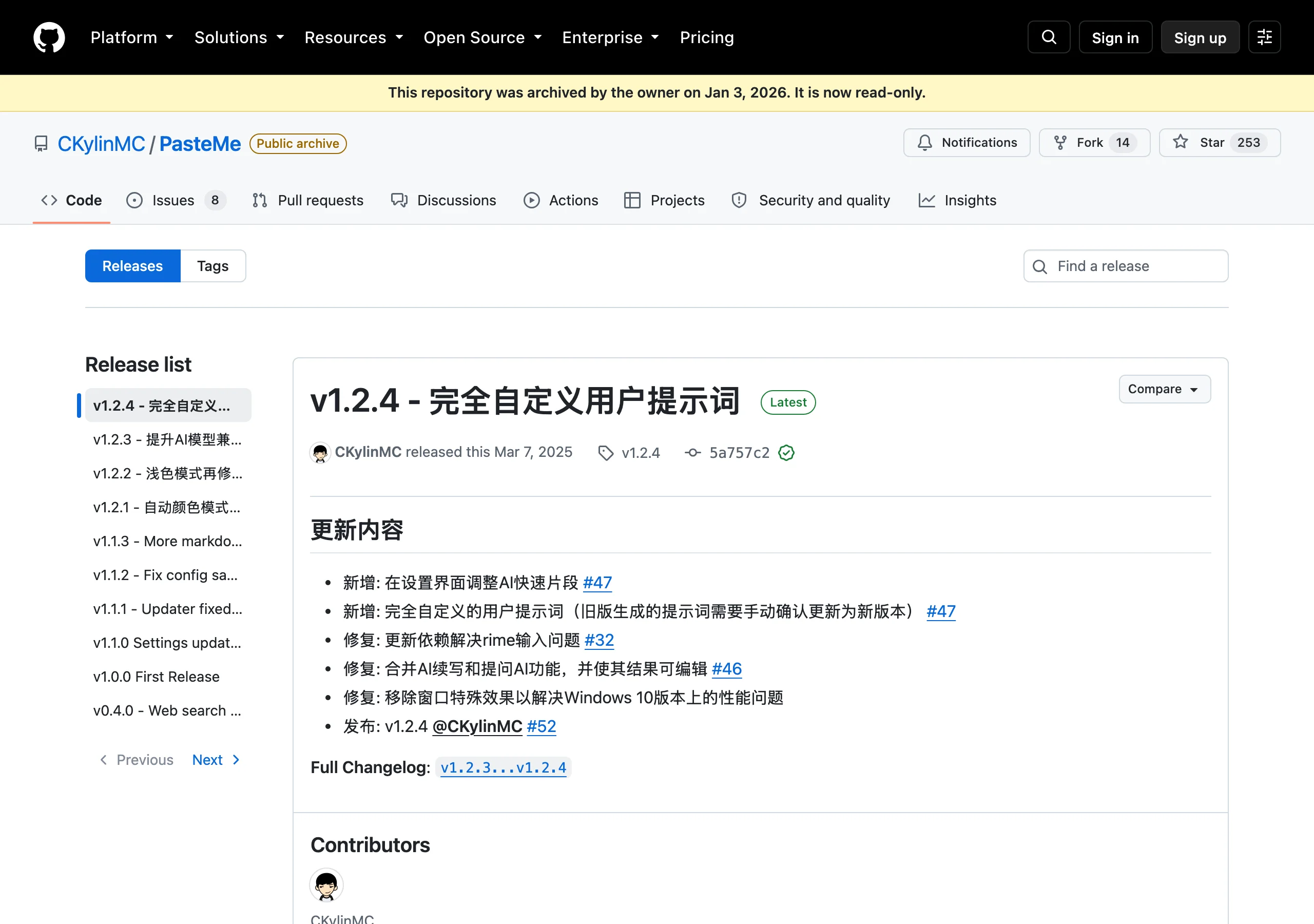1314x924 pixels.
Task: Switch to the Issues tab
Action: pyautogui.click(x=176, y=200)
